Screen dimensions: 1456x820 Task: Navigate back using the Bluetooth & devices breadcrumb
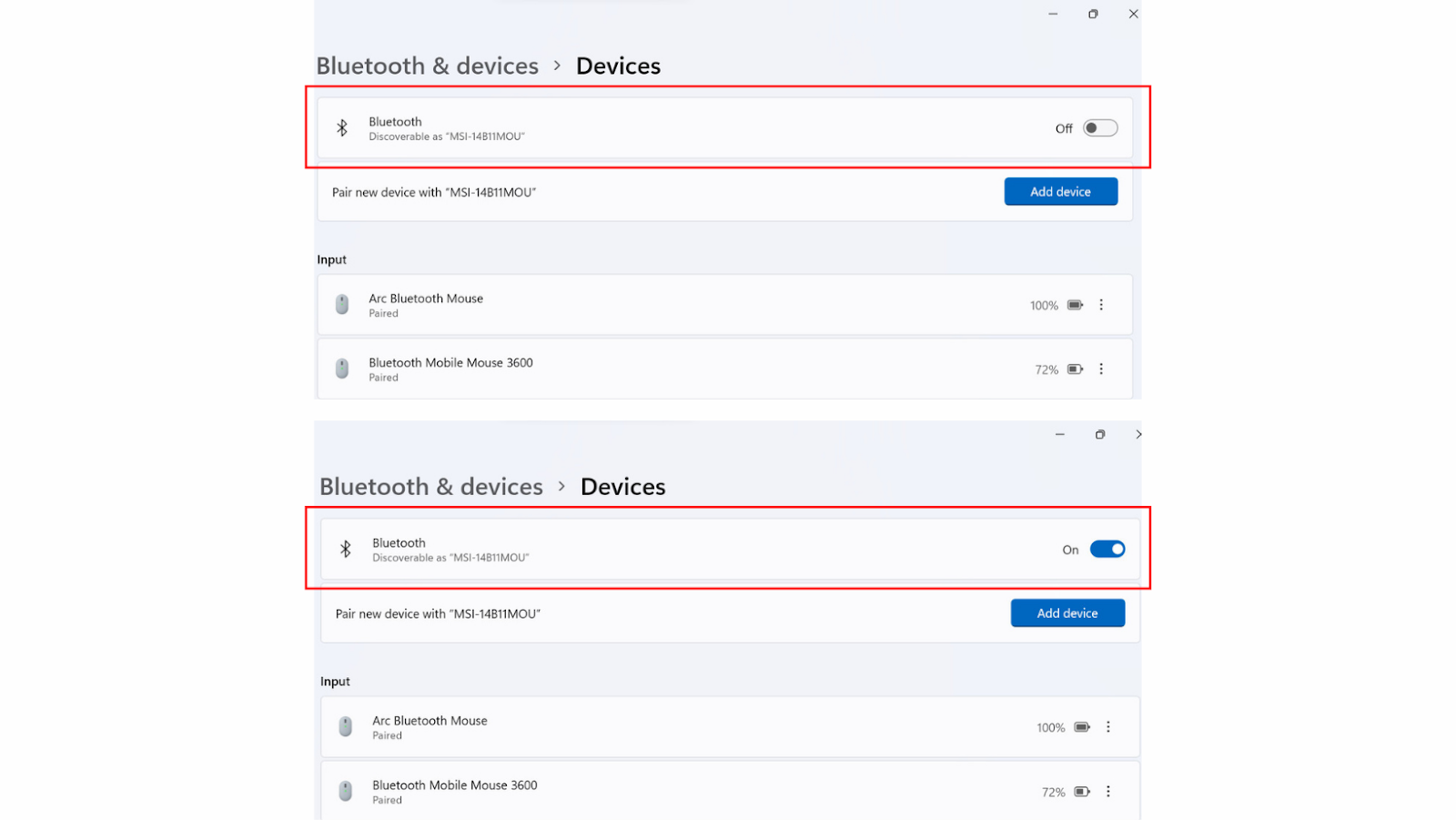(427, 65)
